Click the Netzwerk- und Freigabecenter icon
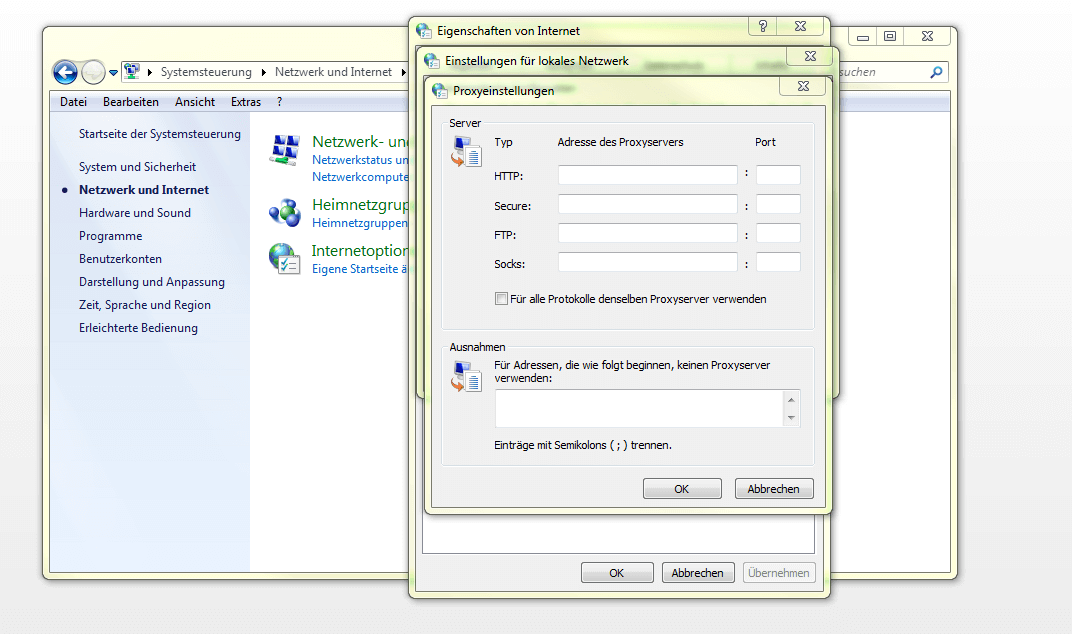Viewport: 1072px width, 634px height. coord(285,150)
